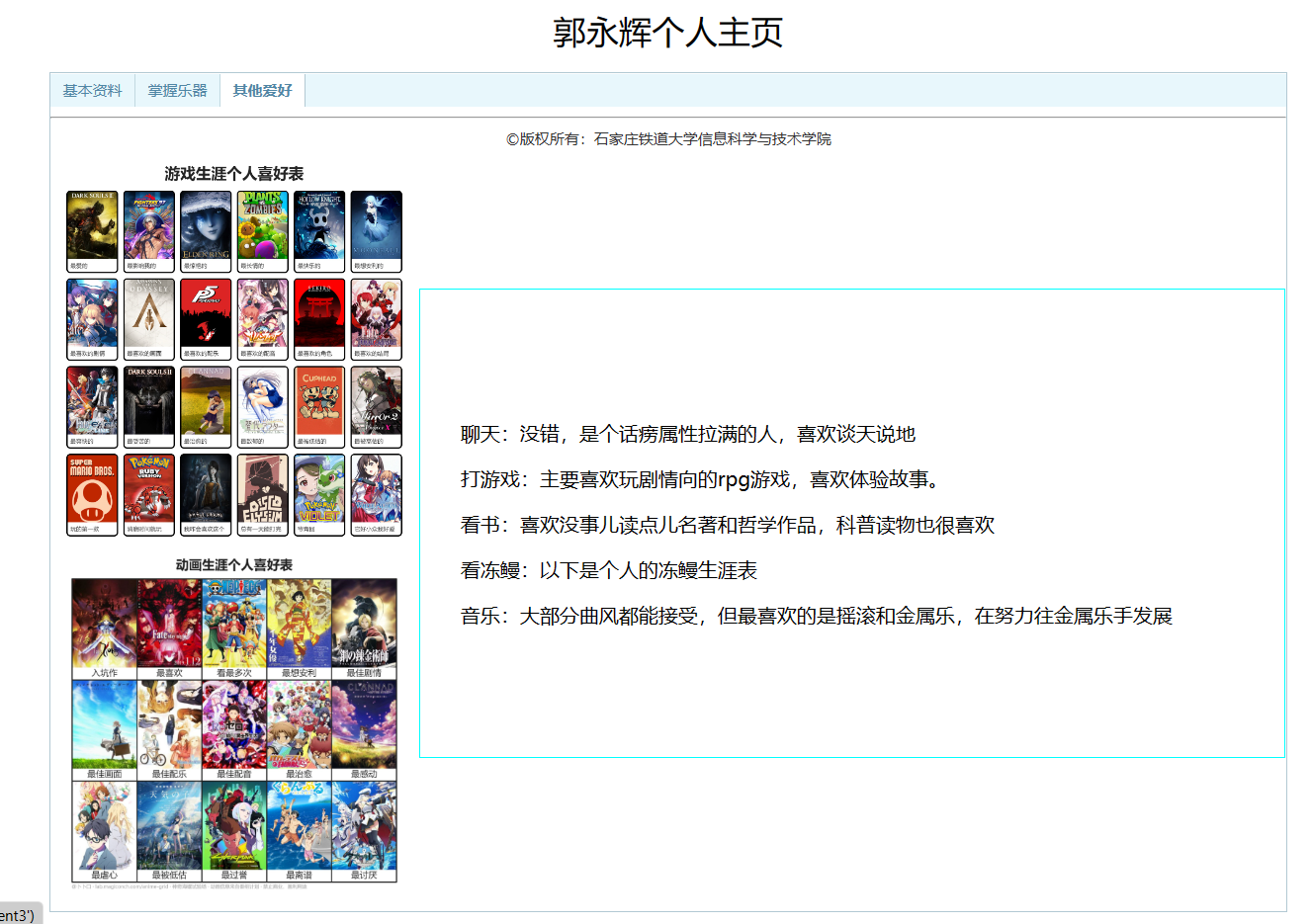Screen dimensions: 1311x924
Task: Choose the Cyberpunk poster labeled 最过誉
Action: click(234, 826)
